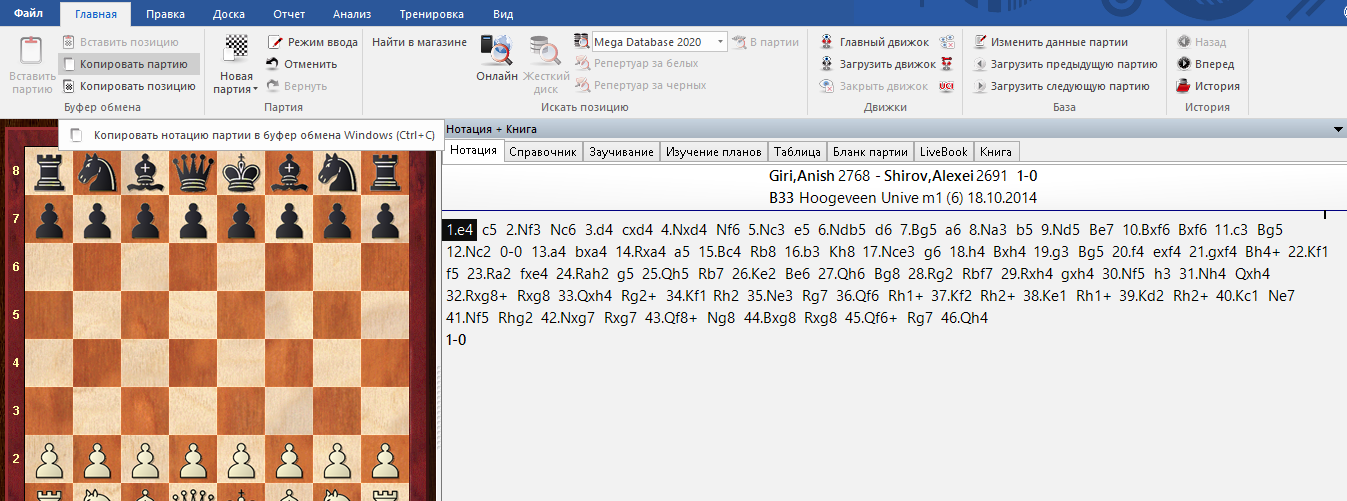
Task: Click the Вперед history icon
Action: click(x=1183, y=64)
